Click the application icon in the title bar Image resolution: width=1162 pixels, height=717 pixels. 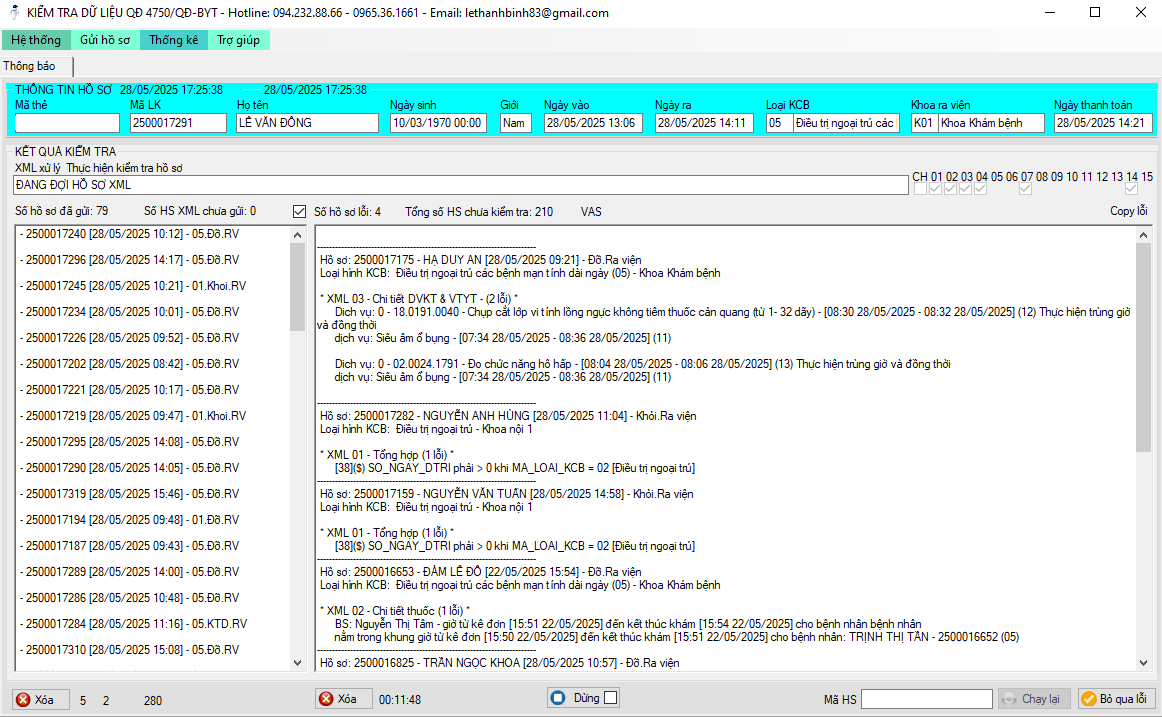click(12, 13)
